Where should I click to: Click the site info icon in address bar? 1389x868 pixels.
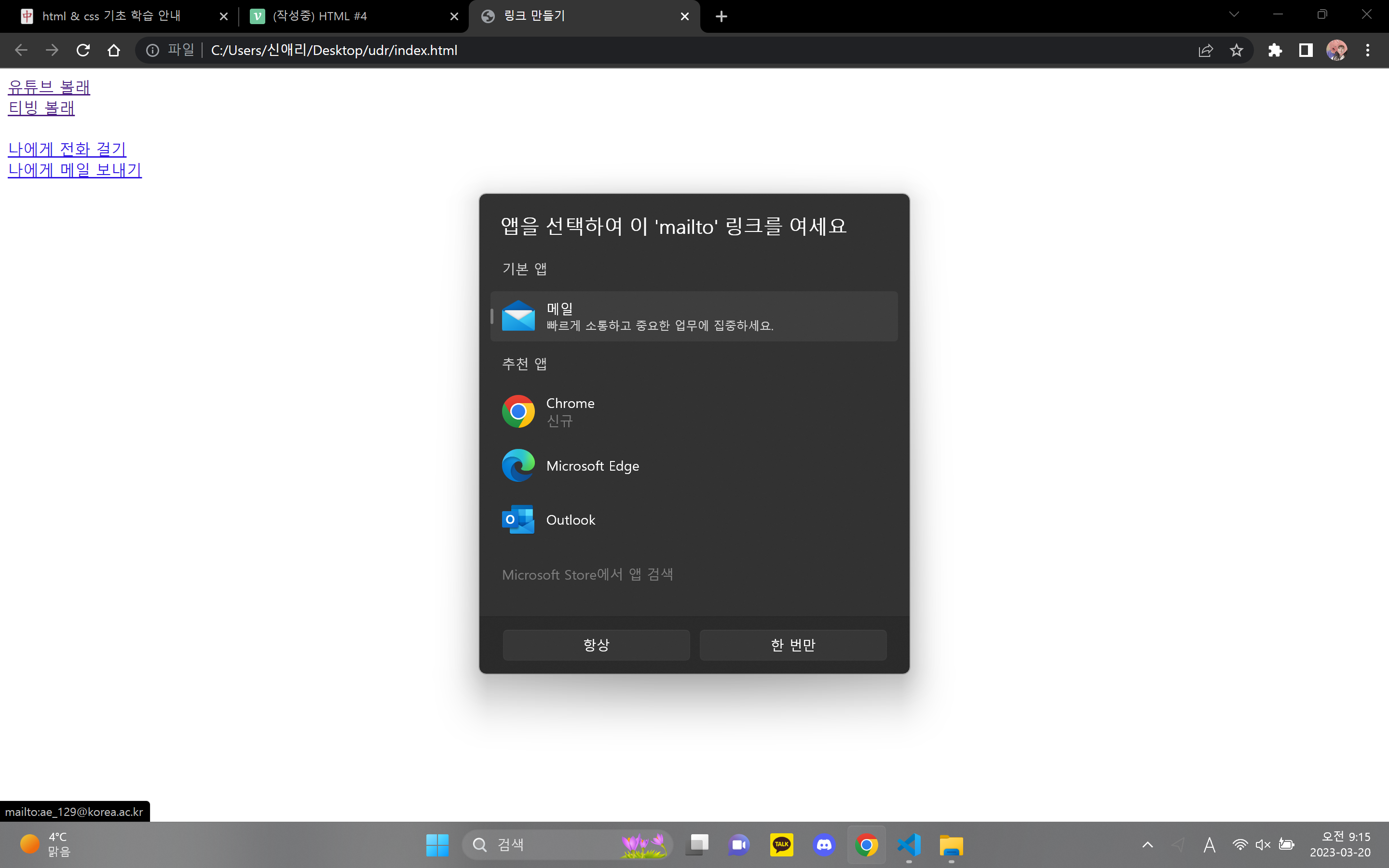click(153, 51)
